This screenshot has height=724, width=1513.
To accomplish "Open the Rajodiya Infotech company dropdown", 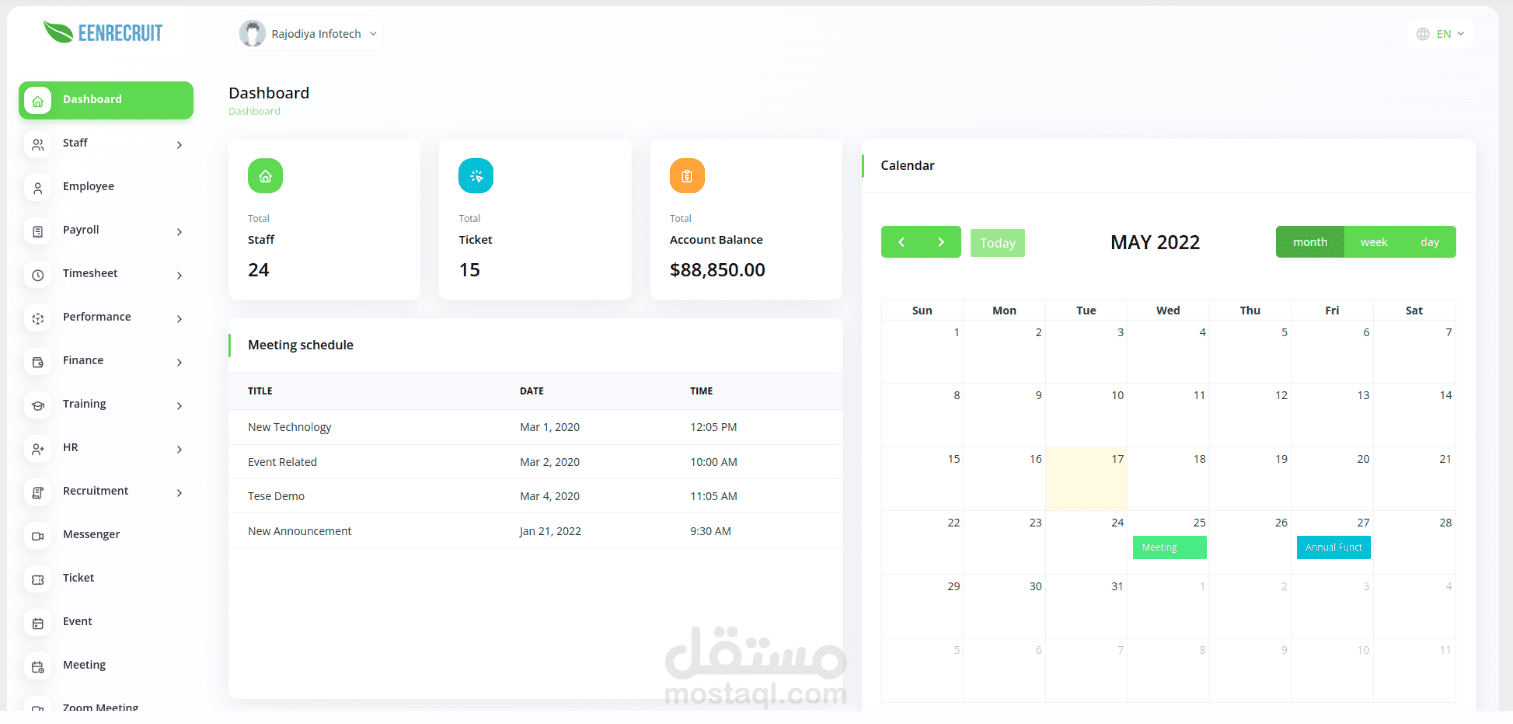I will [308, 33].
